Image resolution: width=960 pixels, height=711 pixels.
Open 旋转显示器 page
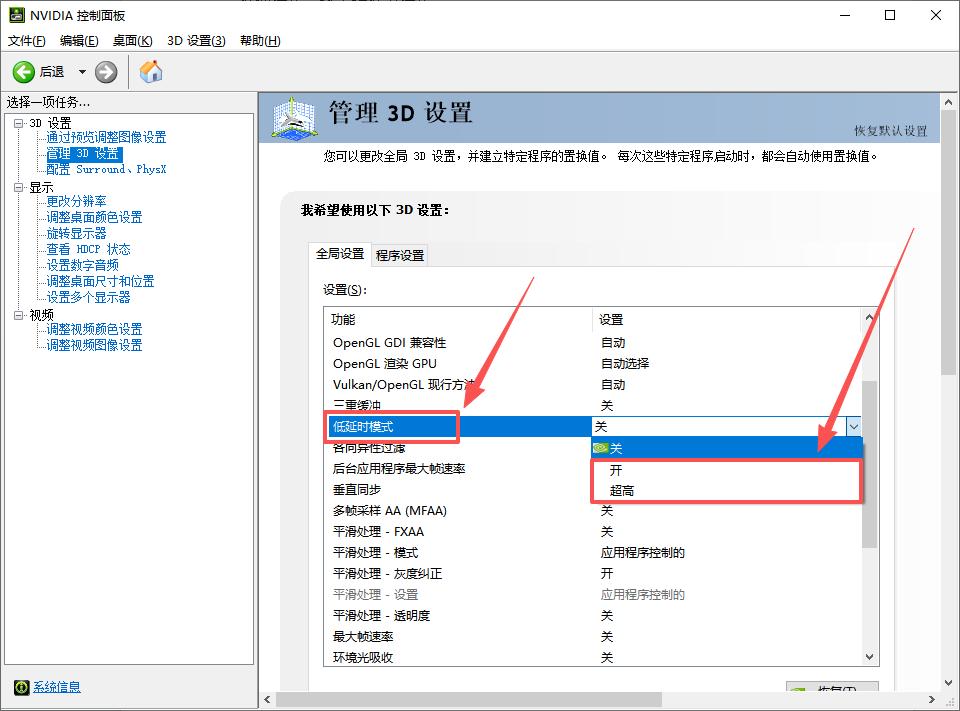77,233
